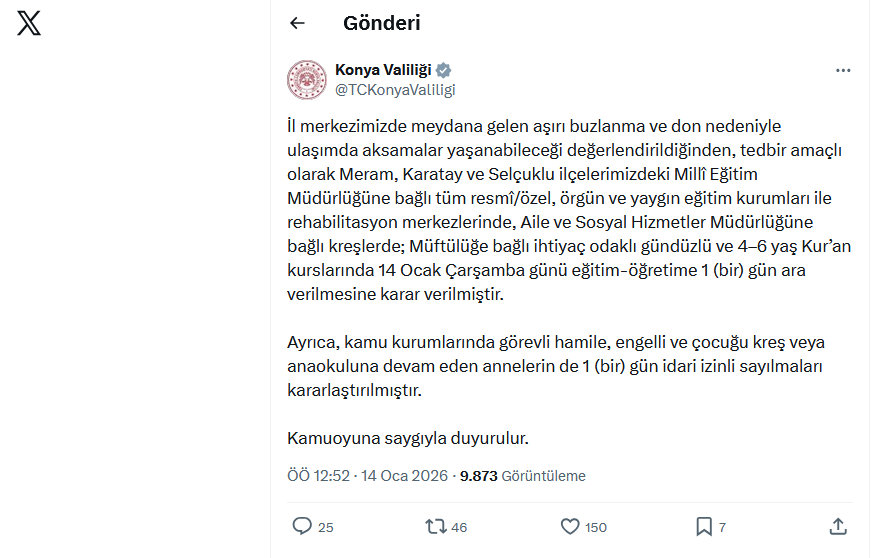Click the reply count 25
This screenshot has width=890, height=558.
point(325,527)
